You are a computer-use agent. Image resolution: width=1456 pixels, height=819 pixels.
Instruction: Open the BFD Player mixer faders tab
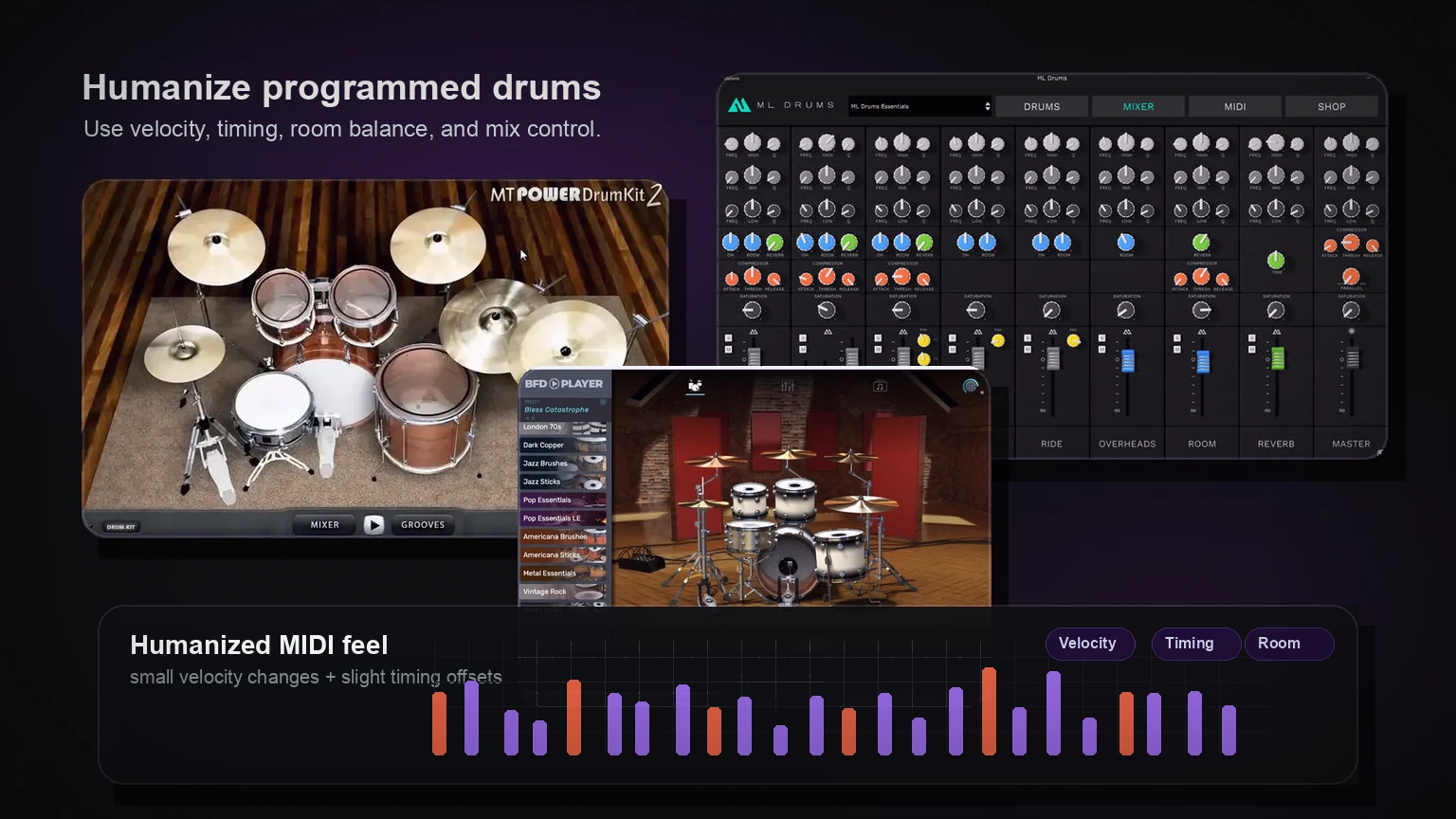pos(787,386)
